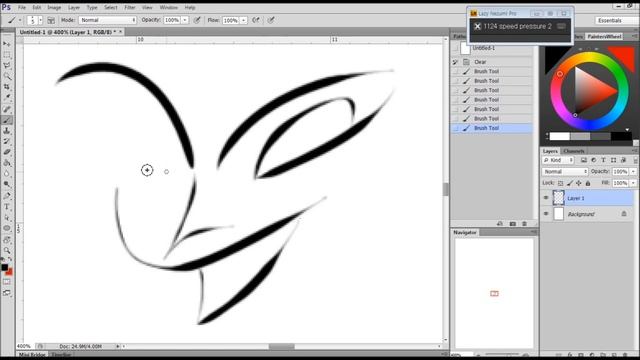Delete current state in History panel
The height and width of the screenshot is (360, 640).
pyautogui.click(x=524, y=224)
